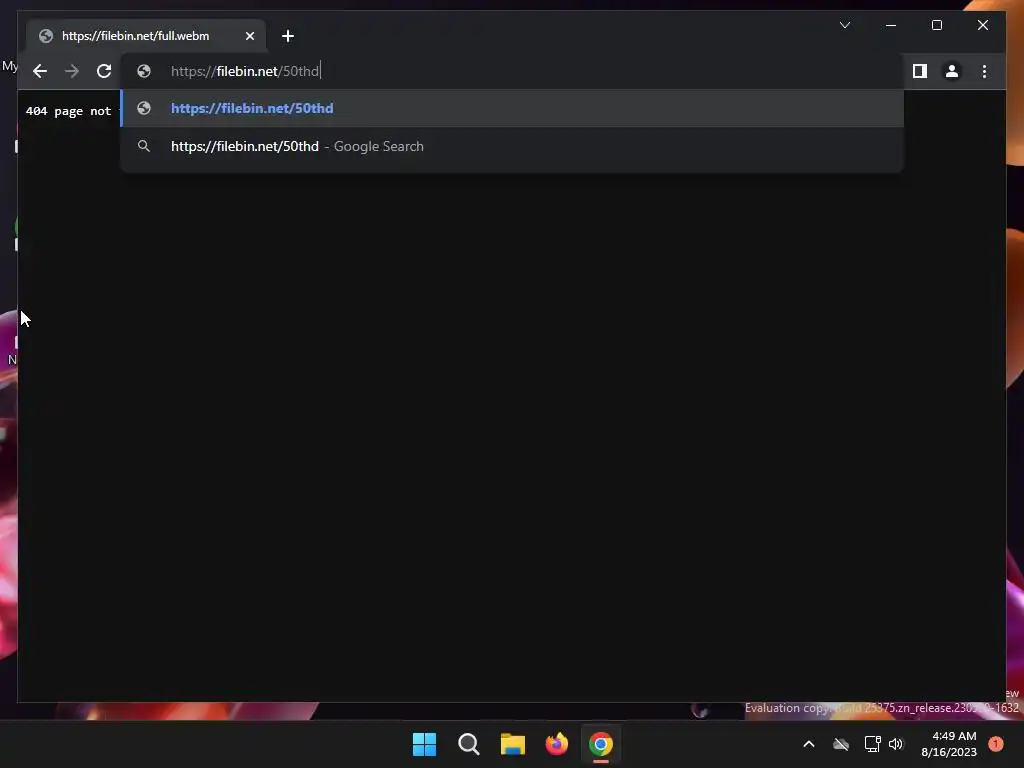Open the side panel icon
The image size is (1024, 768).
tap(920, 71)
